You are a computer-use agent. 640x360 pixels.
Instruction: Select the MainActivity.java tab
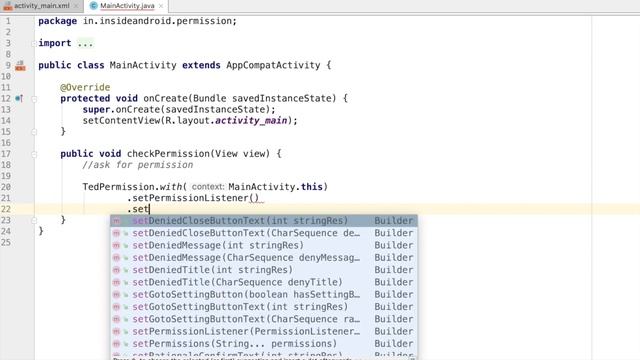(127, 6)
